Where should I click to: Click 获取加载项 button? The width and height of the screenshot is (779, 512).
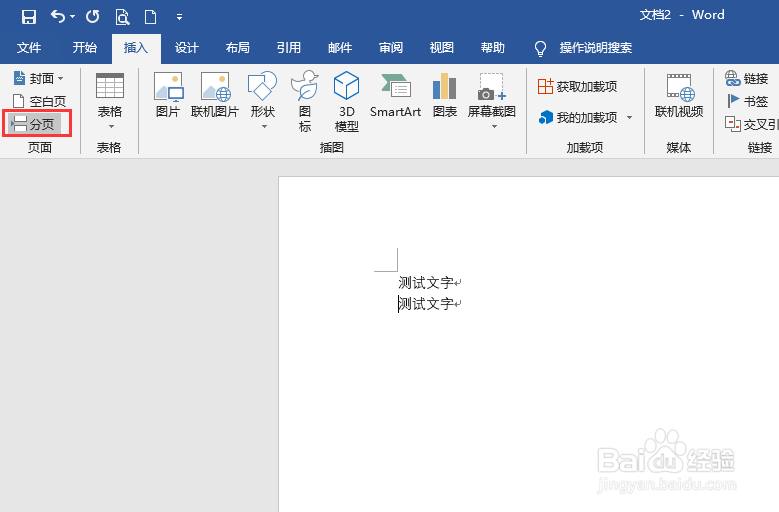577,86
